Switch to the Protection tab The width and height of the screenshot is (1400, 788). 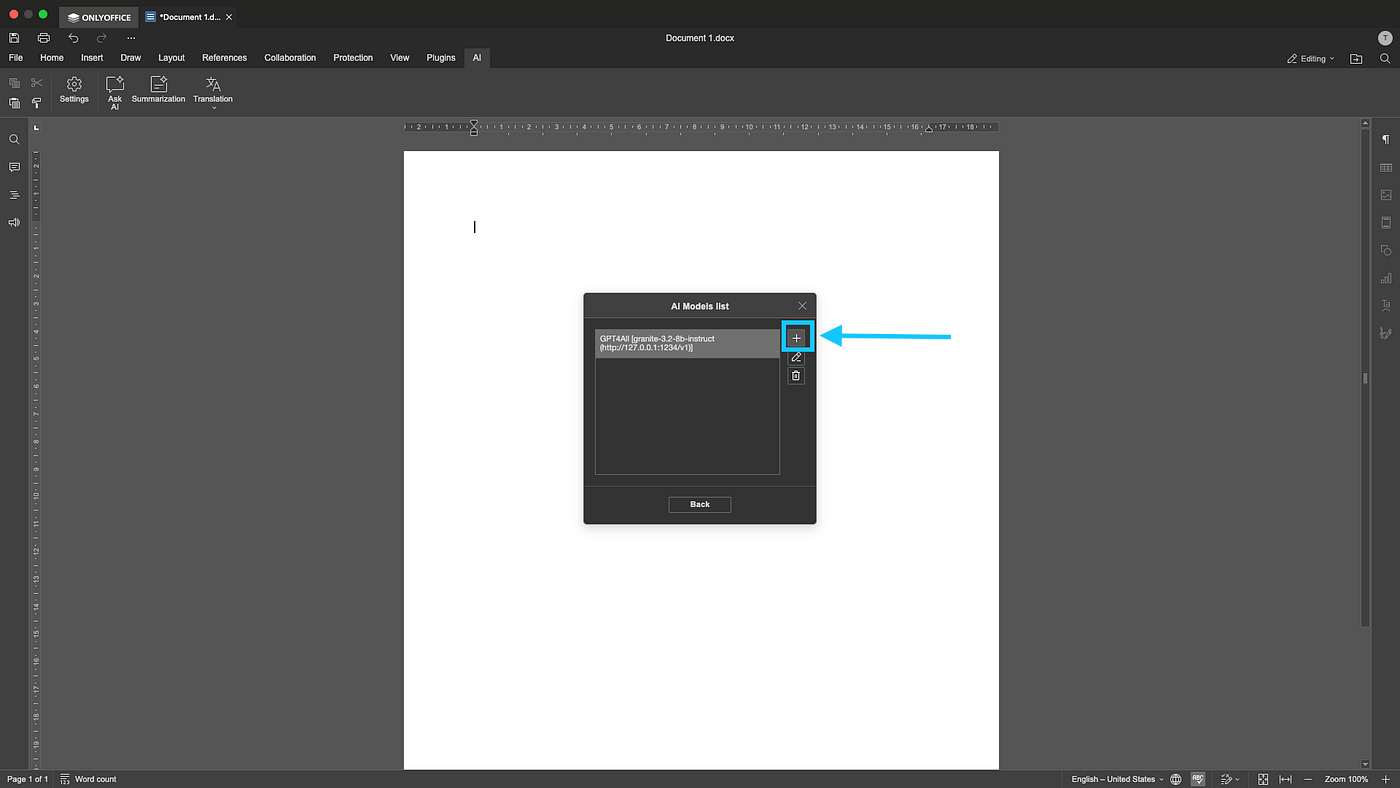(x=353, y=58)
